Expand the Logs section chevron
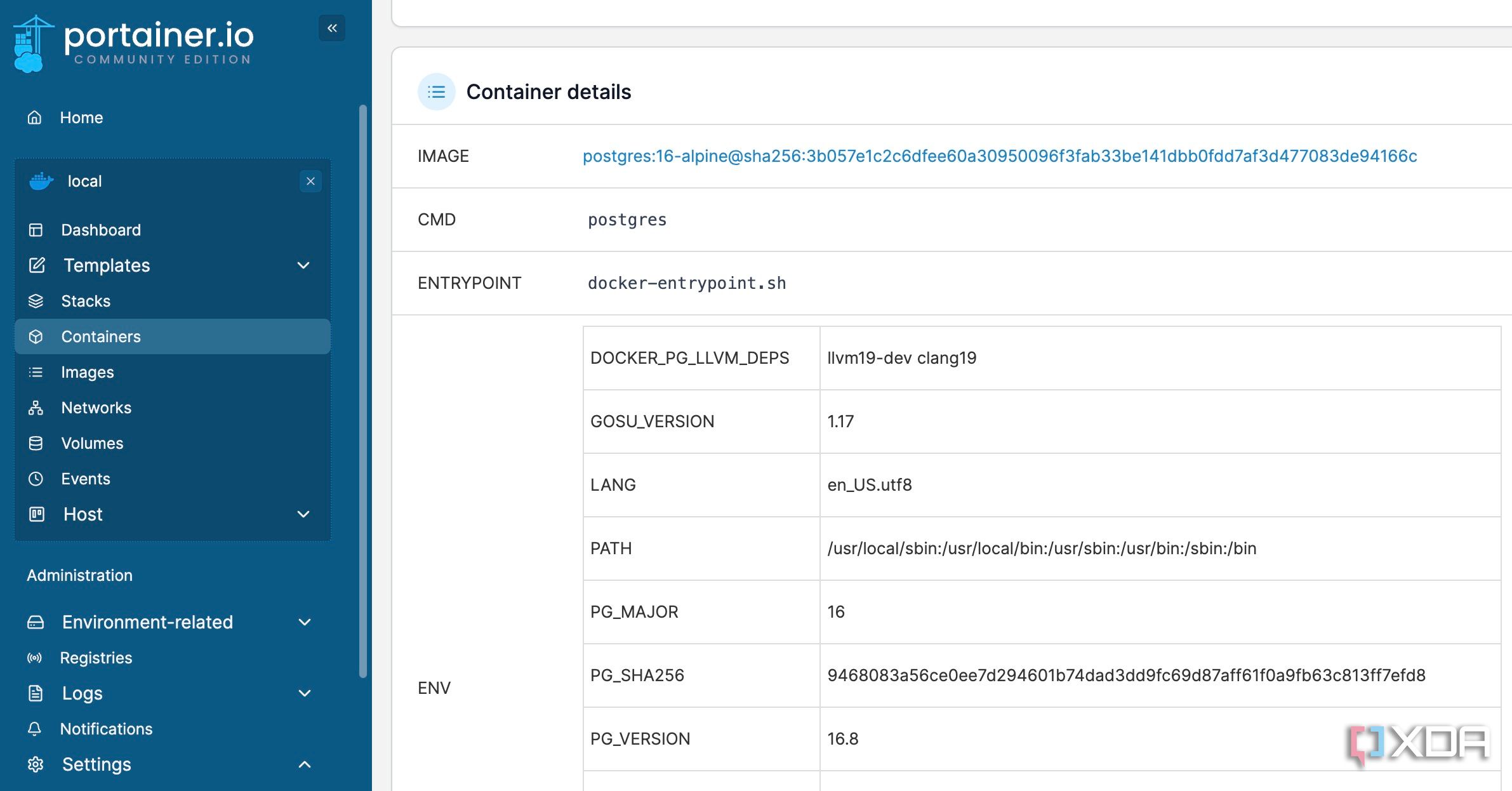Viewport: 1512px width, 791px height. tap(305, 693)
